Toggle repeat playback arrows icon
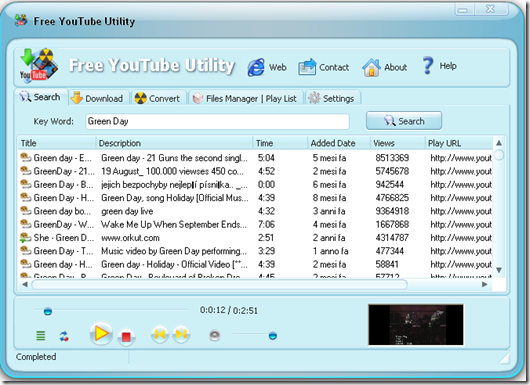The height and width of the screenshot is (385, 530). [64, 336]
